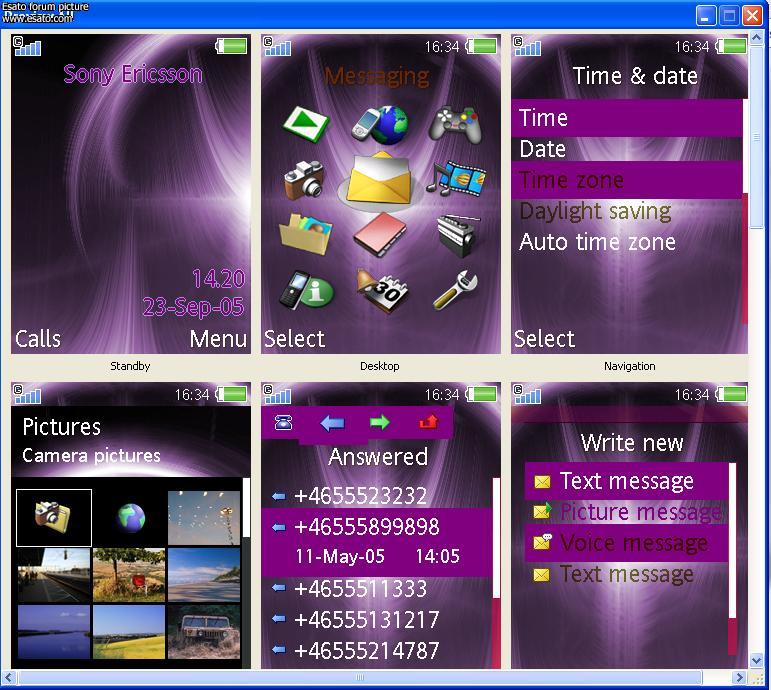
Task: Open the phone with info symbol icon
Action: click(x=306, y=291)
